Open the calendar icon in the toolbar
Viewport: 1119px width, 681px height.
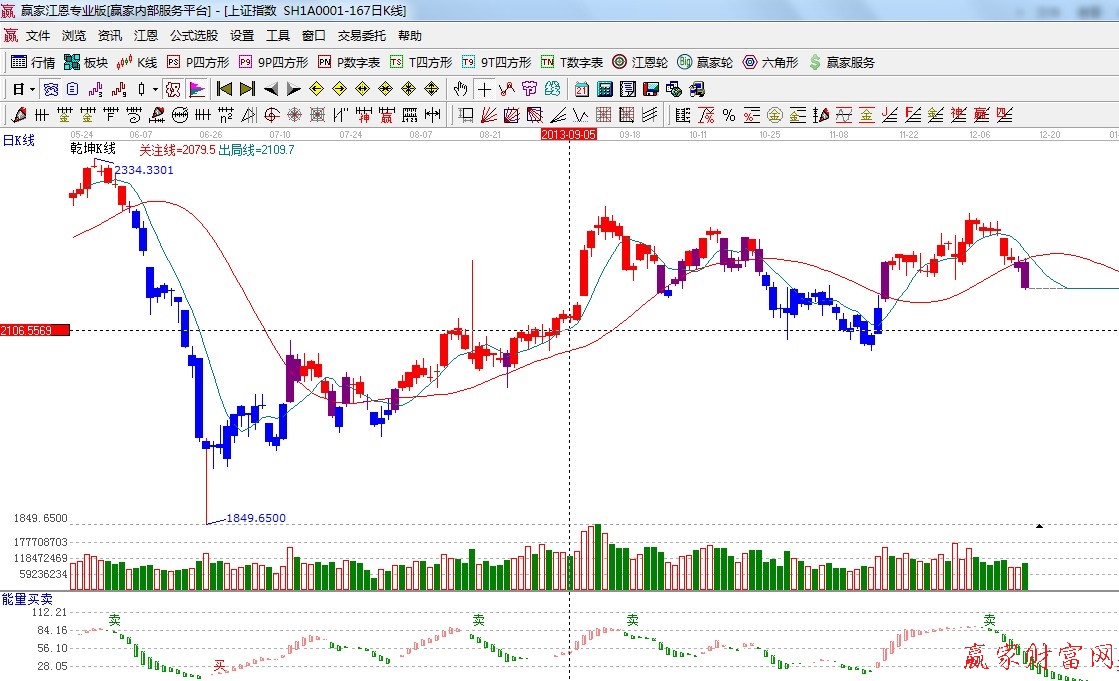coord(581,88)
